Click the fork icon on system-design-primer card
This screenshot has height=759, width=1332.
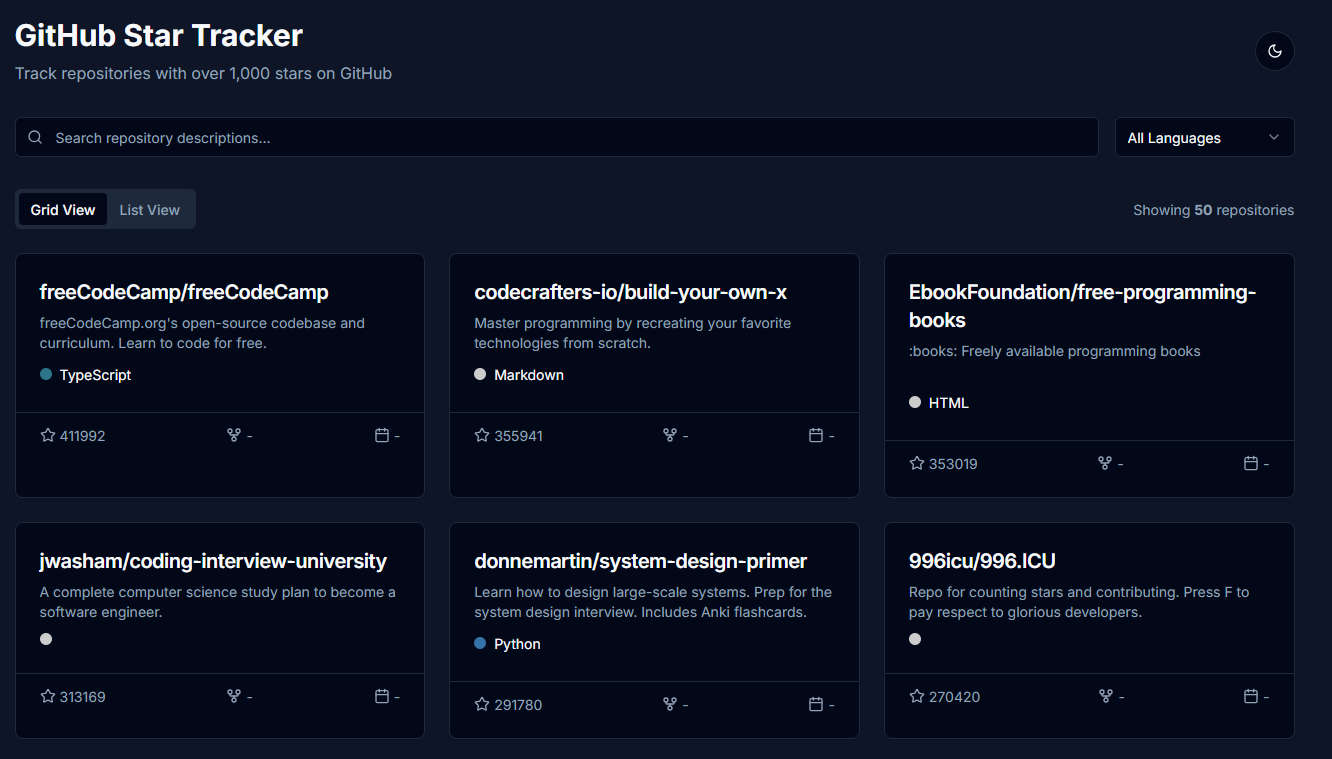670,704
